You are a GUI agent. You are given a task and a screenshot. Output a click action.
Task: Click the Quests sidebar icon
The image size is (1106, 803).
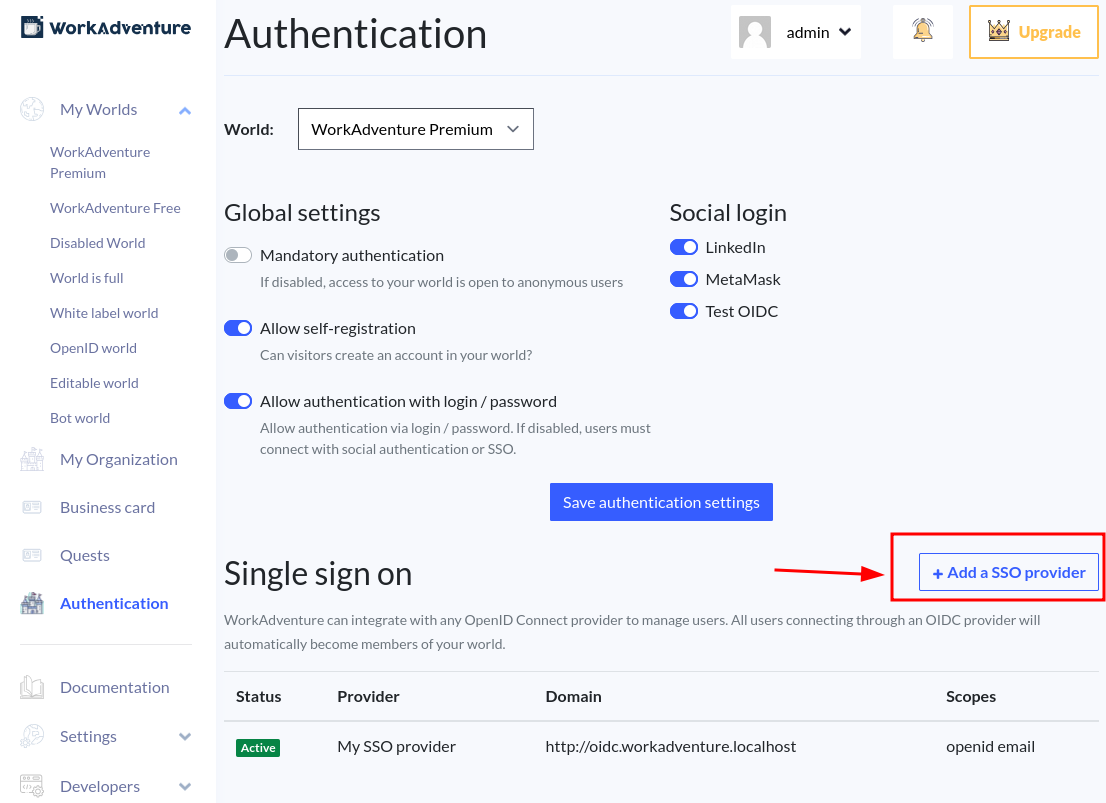(x=33, y=555)
